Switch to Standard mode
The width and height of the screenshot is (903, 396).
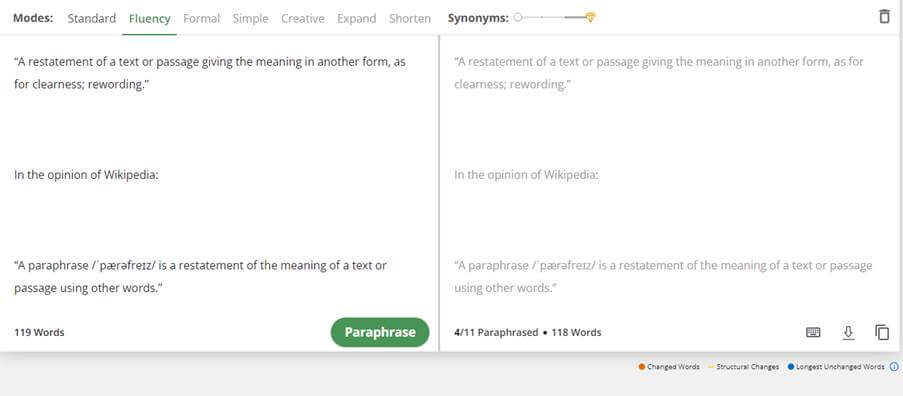pos(92,18)
